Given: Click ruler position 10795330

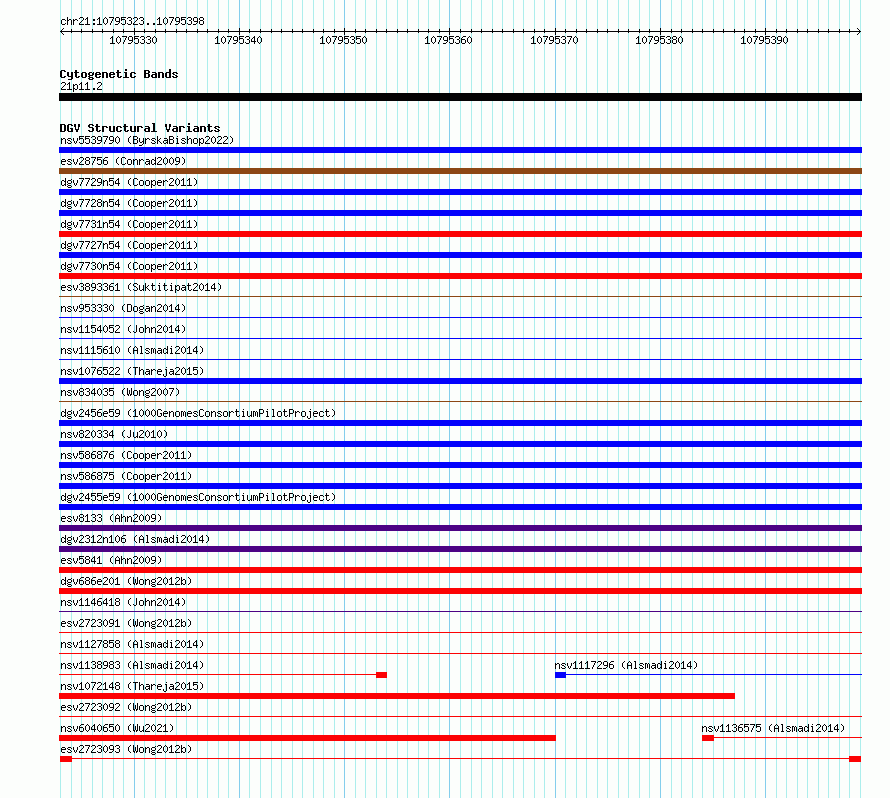Looking at the screenshot, I should tap(133, 40).
